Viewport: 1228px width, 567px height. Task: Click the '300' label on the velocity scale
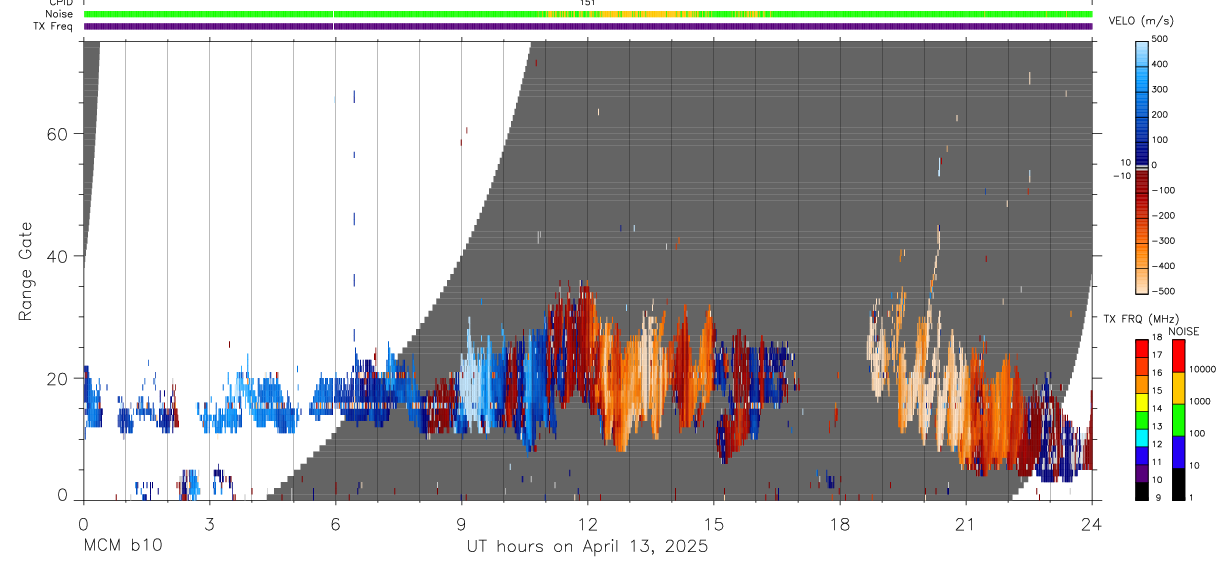click(x=1160, y=89)
